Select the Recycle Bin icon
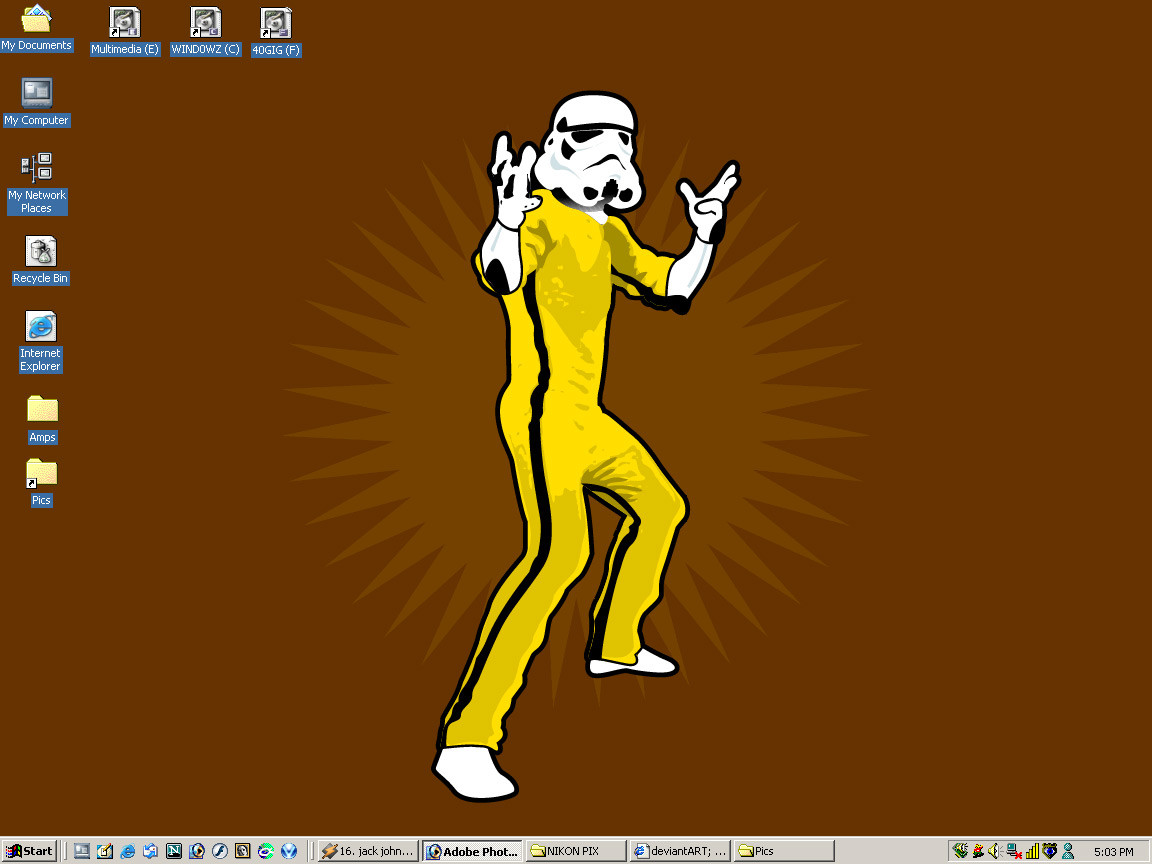Viewport: 1152px width, 864px height. pyautogui.click(x=40, y=259)
